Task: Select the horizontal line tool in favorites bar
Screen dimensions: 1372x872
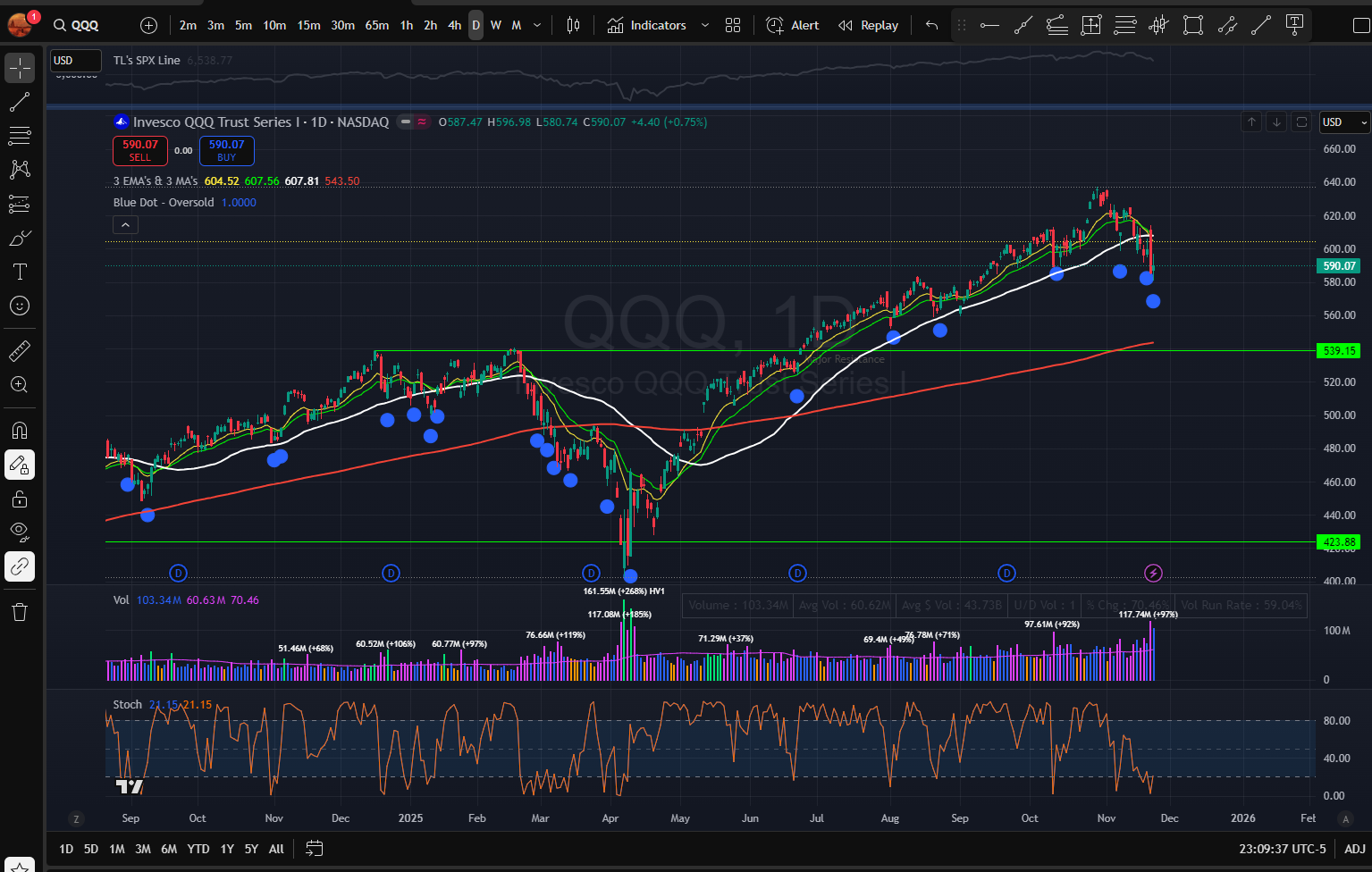Action: 989,25
